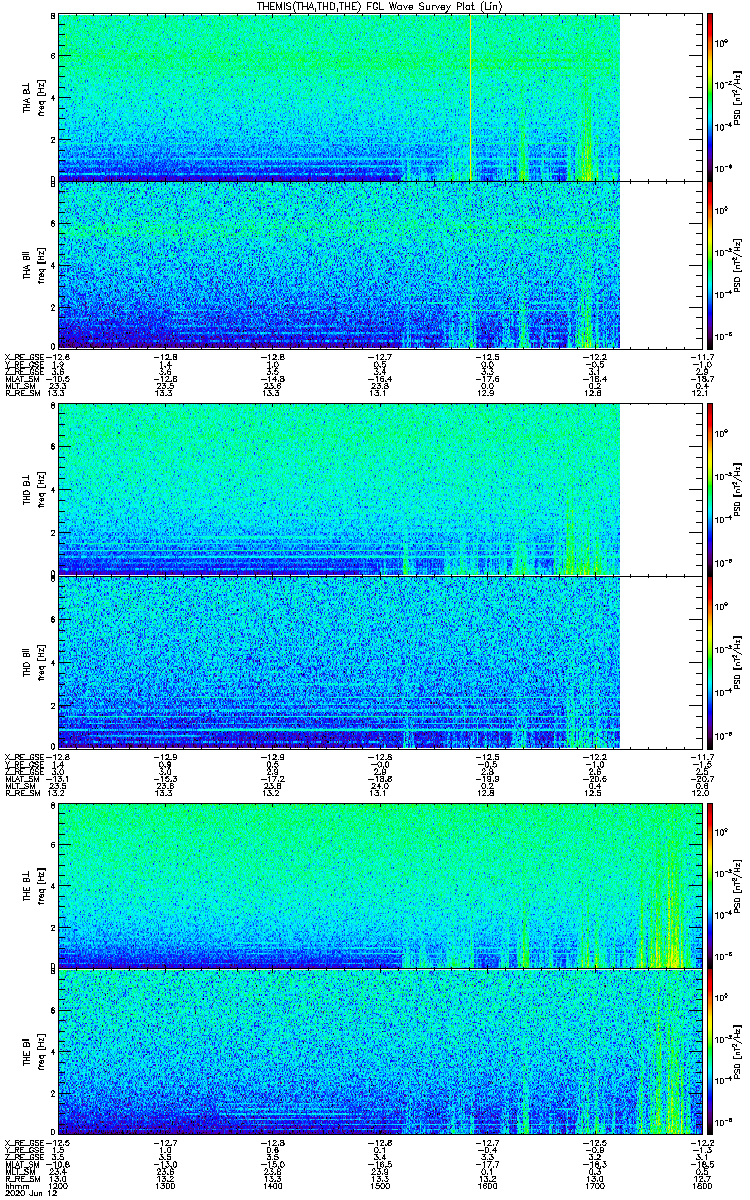Click the 1300 time label on bottom axis

pos(165,1186)
